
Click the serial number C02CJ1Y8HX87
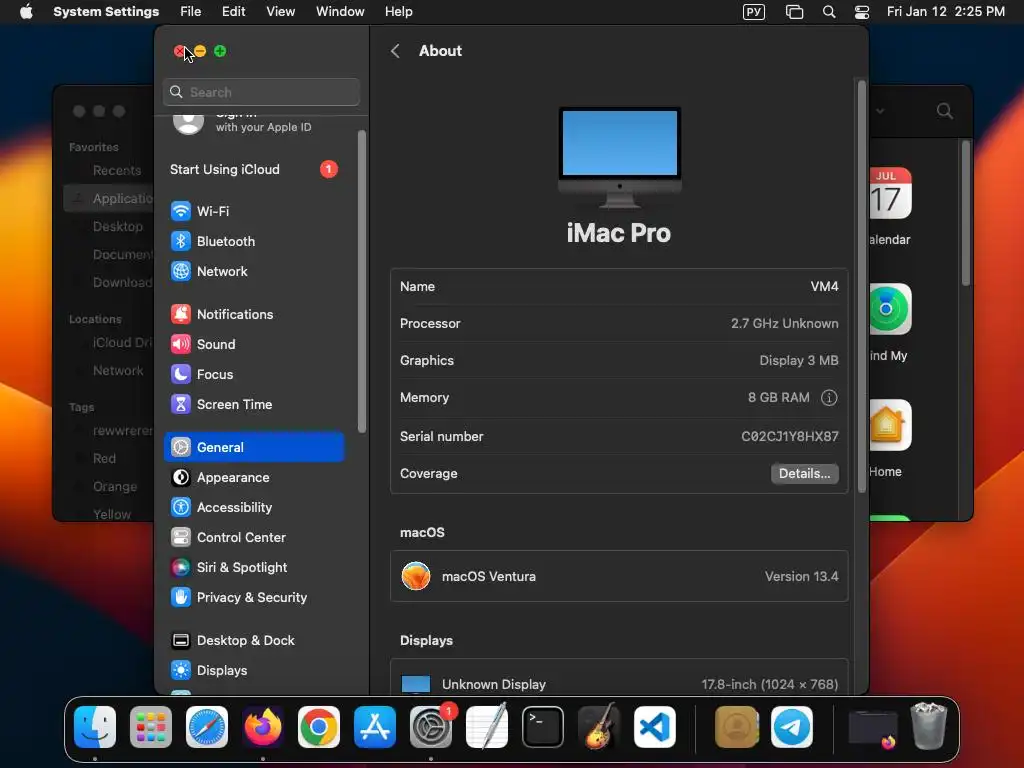click(x=790, y=436)
